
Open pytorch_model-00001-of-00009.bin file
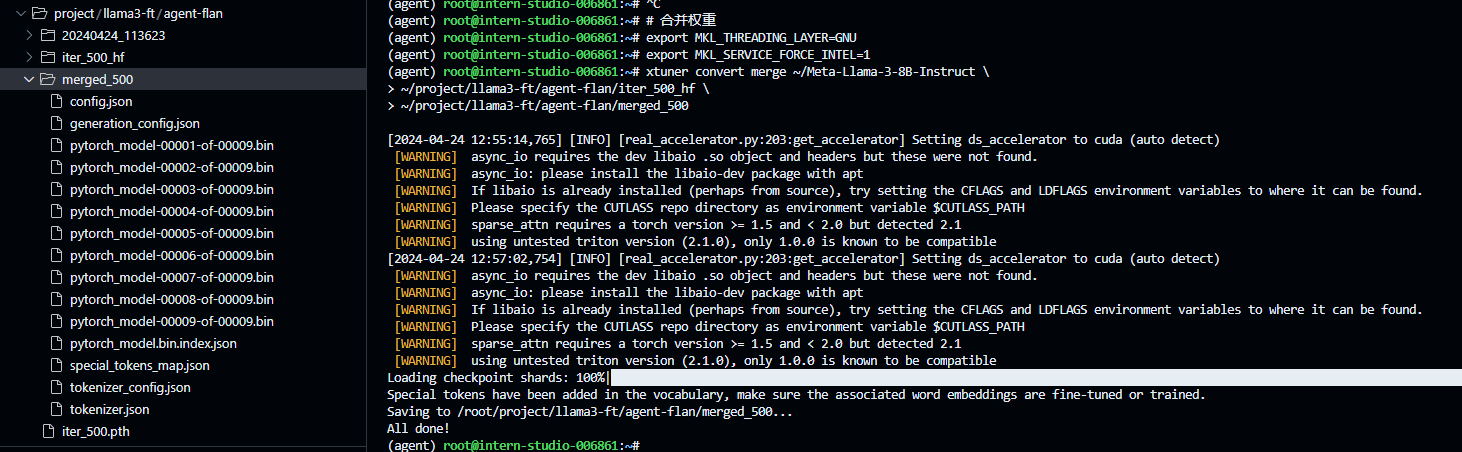[171, 146]
